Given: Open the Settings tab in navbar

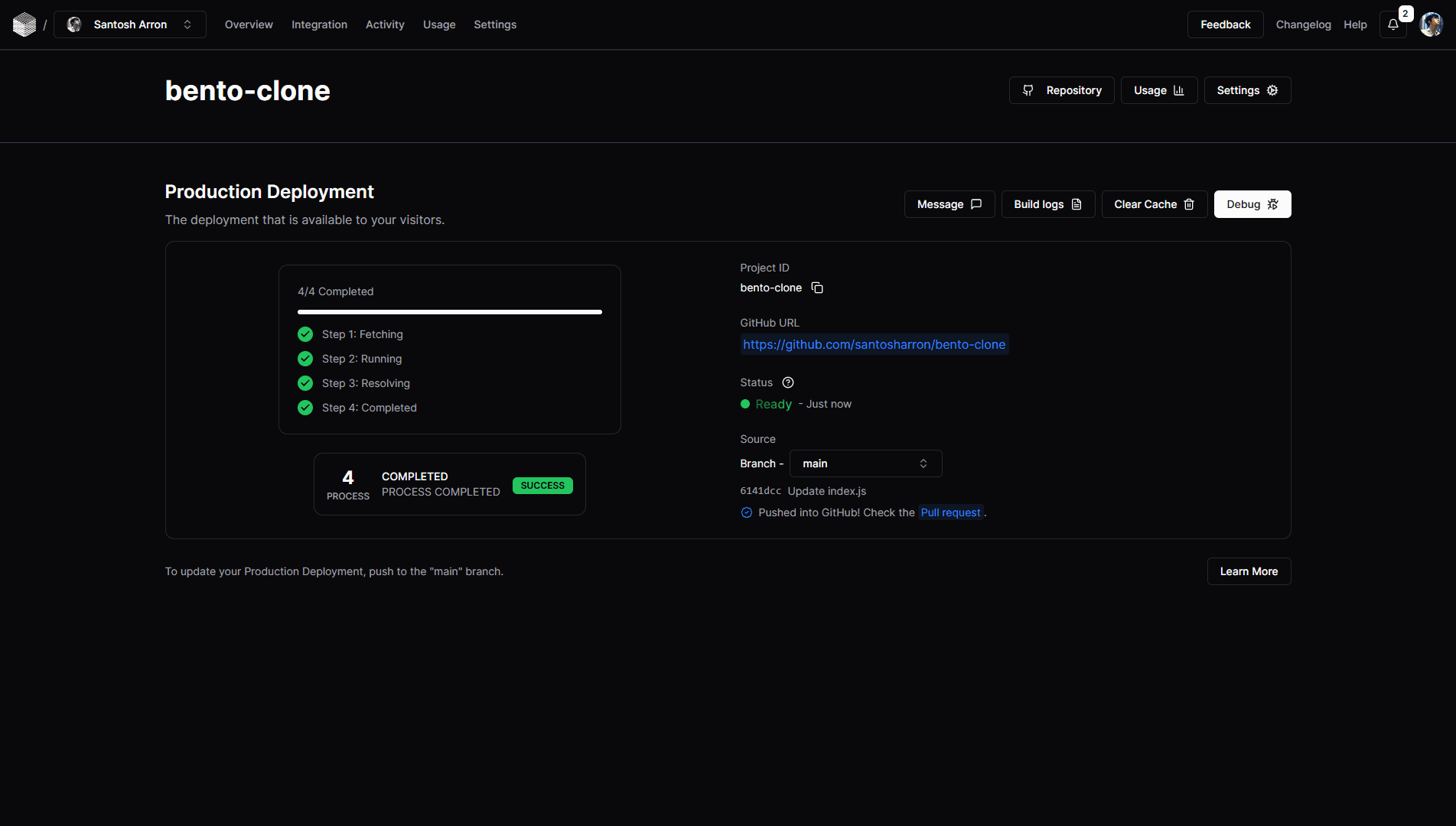Looking at the screenshot, I should (x=495, y=24).
